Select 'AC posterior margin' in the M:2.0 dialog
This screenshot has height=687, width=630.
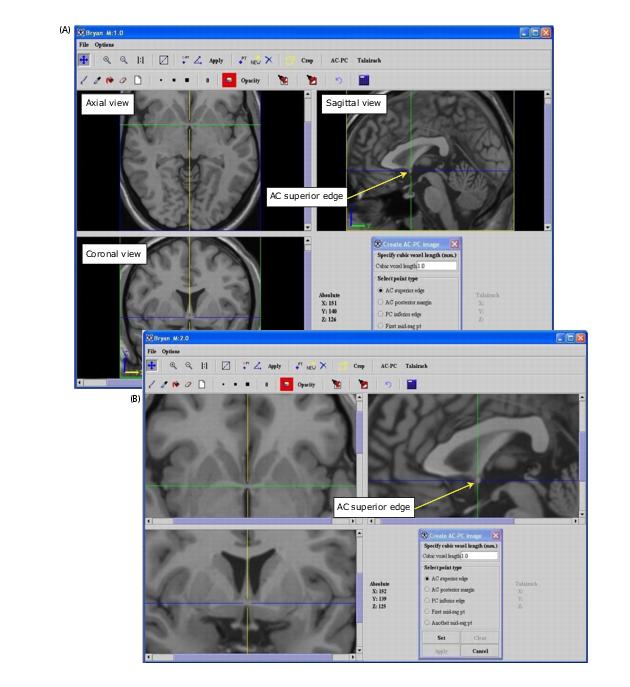click(x=429, y=590)
